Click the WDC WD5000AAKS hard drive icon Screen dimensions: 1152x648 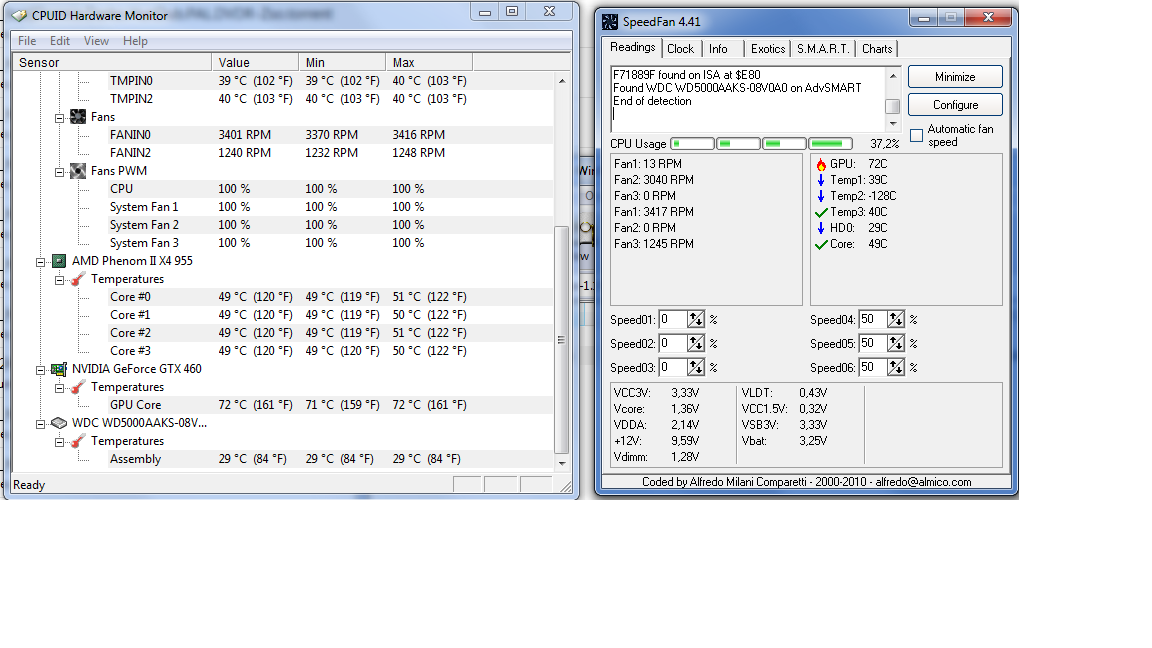point(59,423)
